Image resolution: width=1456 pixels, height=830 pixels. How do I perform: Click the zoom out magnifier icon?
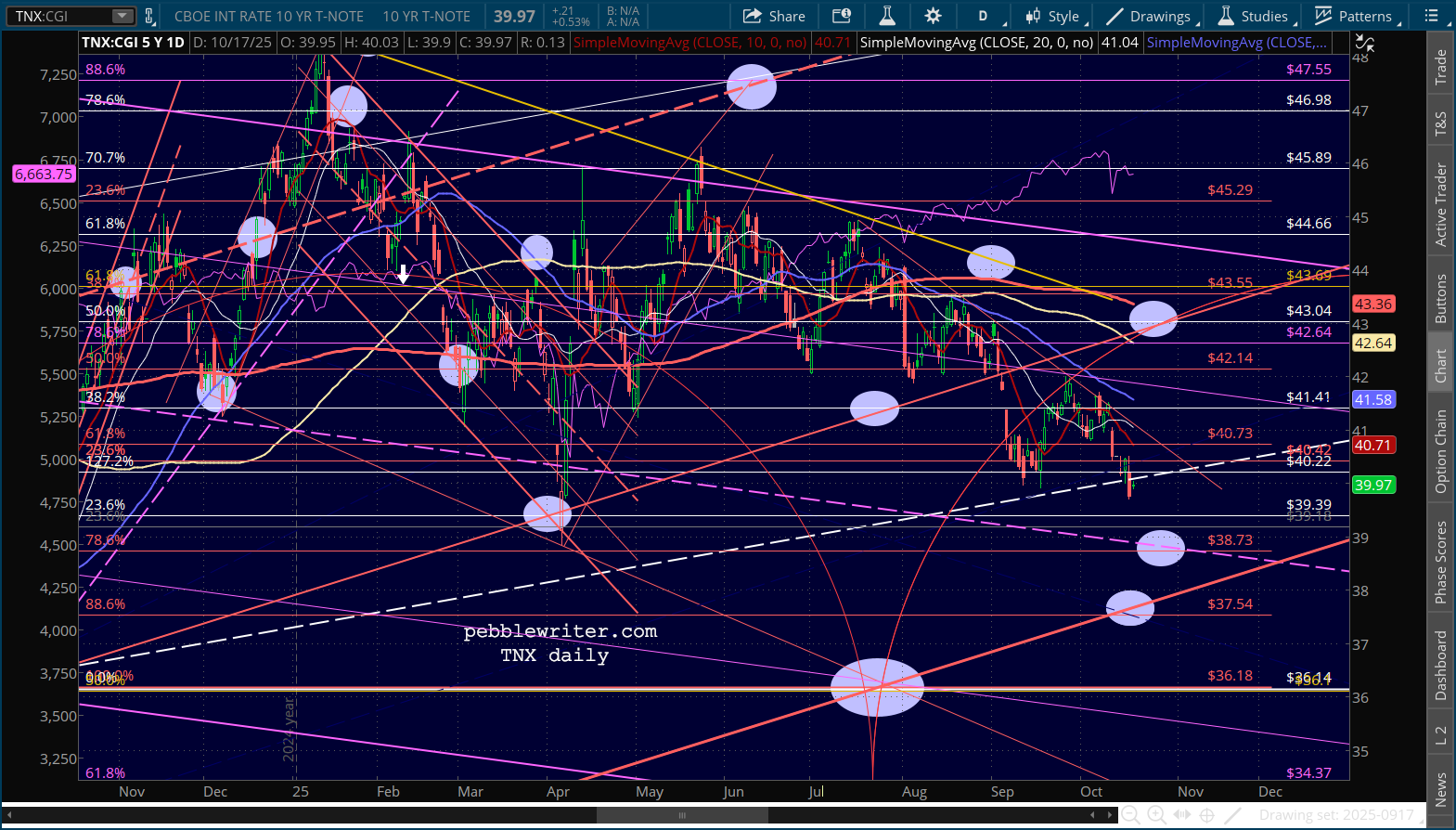(x=1130, y=815)
